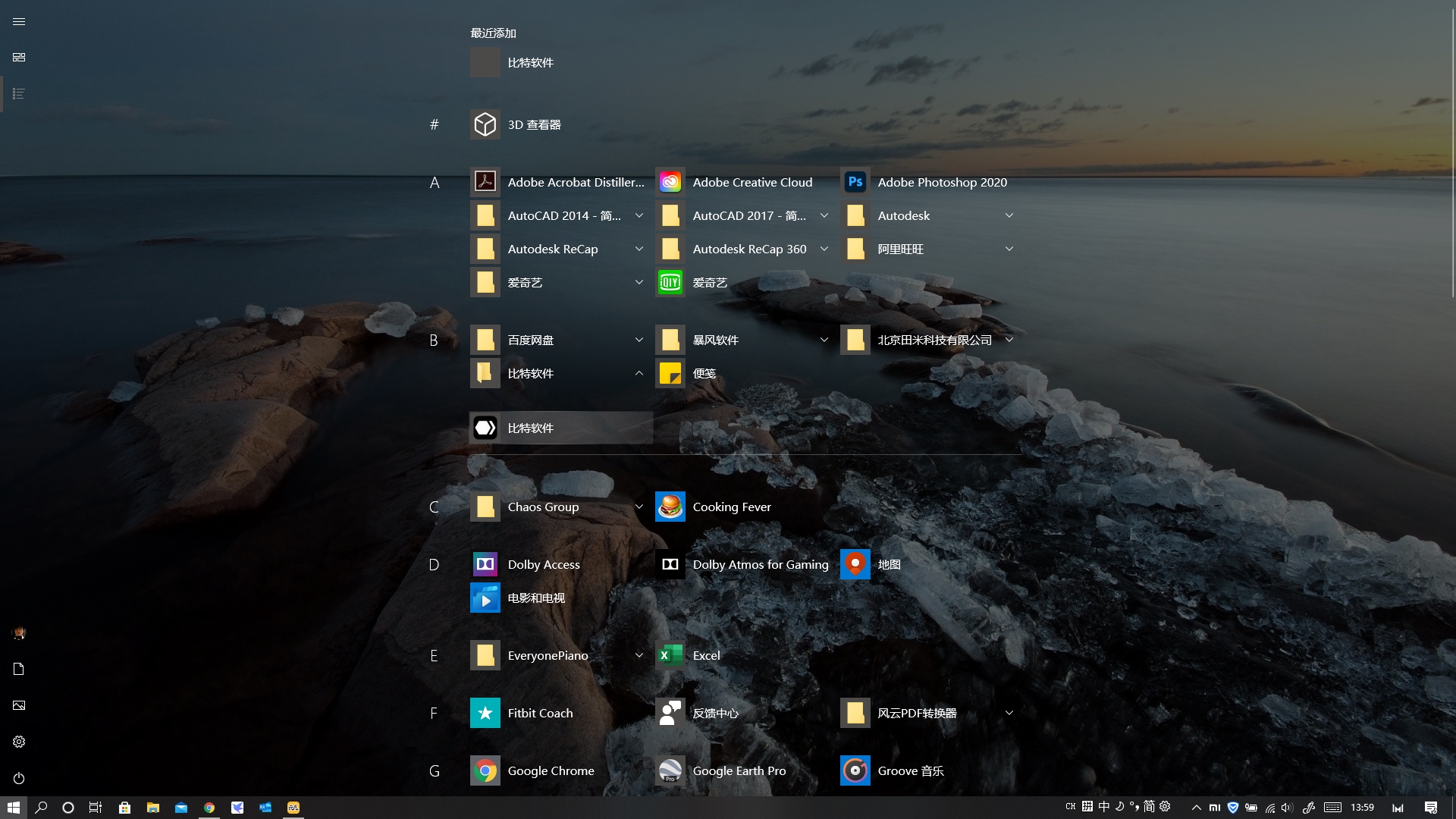The image size is (1456, 819).
Task: Launch Excel icon
Action: (670, 655)
